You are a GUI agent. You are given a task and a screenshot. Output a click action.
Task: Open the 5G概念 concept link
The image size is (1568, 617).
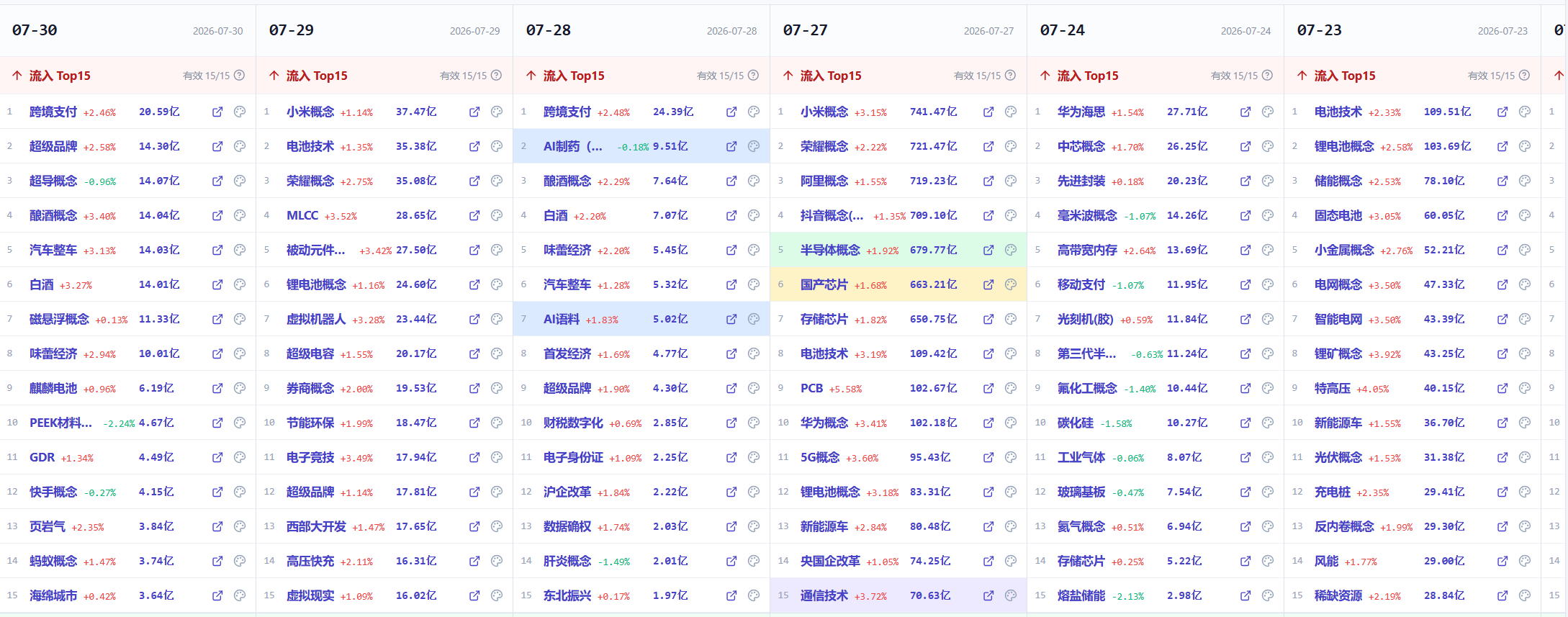[820, 457]
